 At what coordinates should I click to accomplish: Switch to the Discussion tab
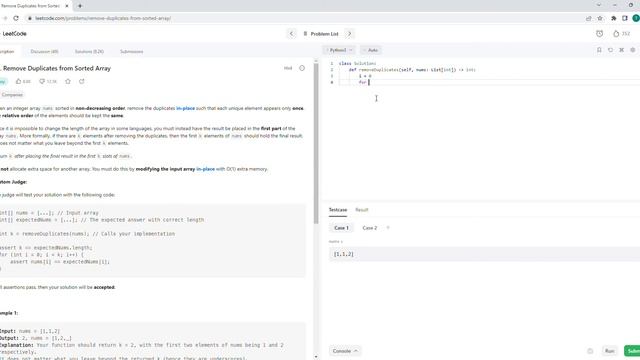44,52
